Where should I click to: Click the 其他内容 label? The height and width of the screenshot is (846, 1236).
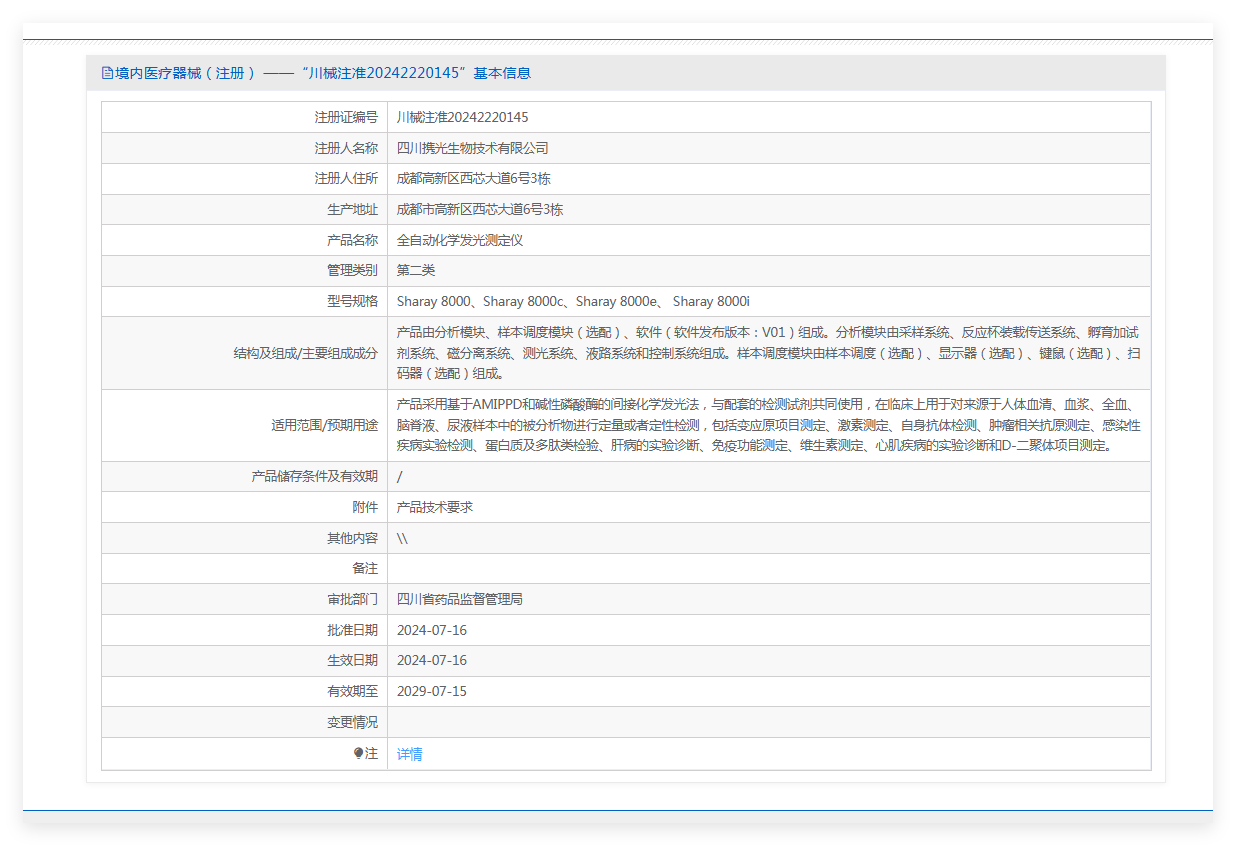(x=353, y=538)
